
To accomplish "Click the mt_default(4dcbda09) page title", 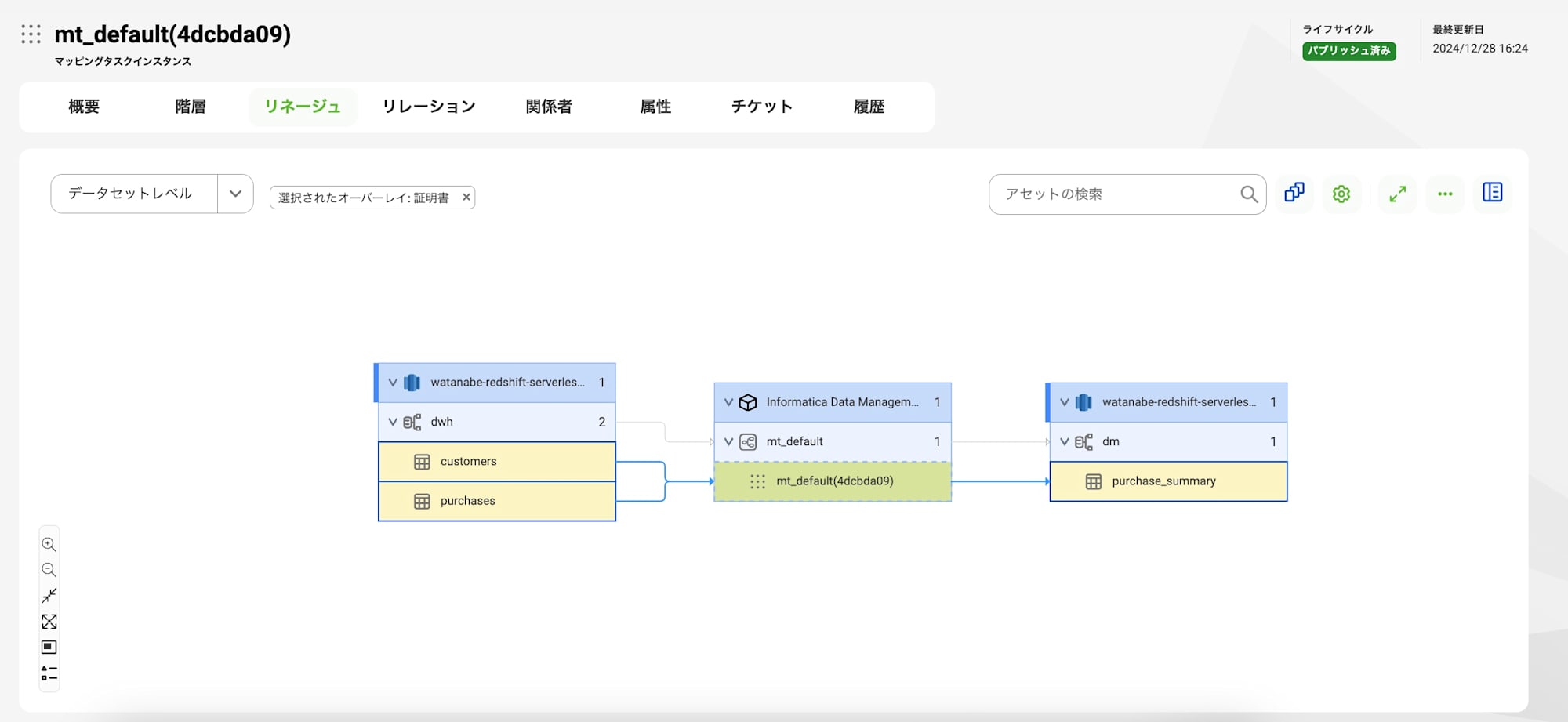I will click(172, 34).
